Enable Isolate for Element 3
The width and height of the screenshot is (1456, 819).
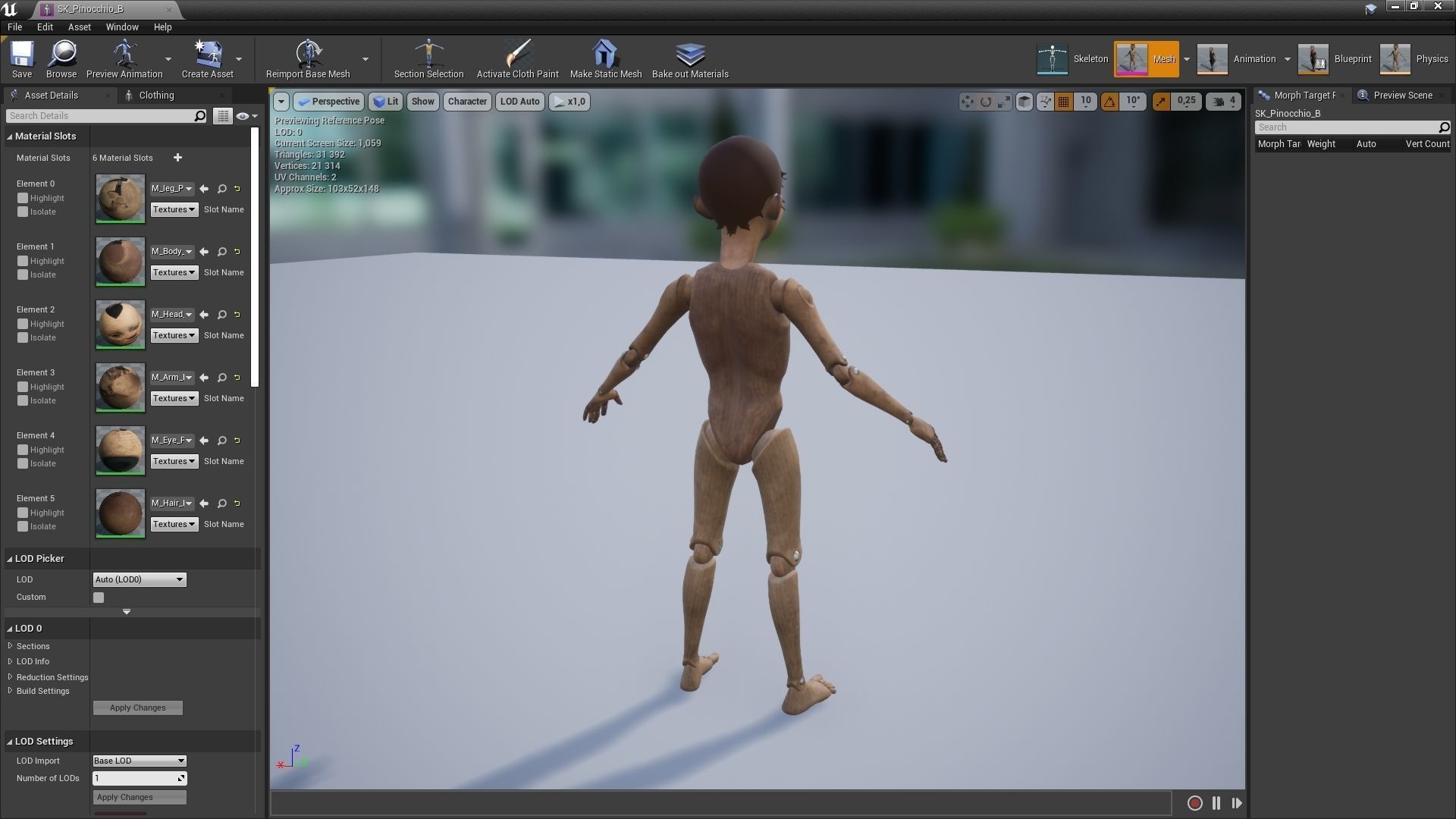click(x=23, y=400)
